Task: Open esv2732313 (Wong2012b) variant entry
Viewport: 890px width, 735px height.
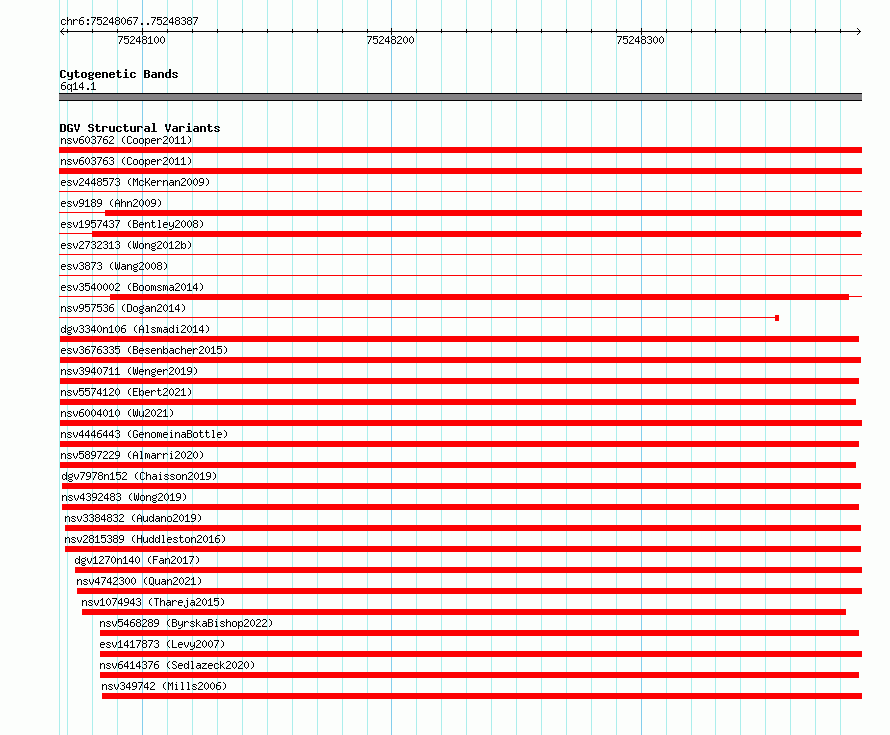Action: [x=126, y=245]
